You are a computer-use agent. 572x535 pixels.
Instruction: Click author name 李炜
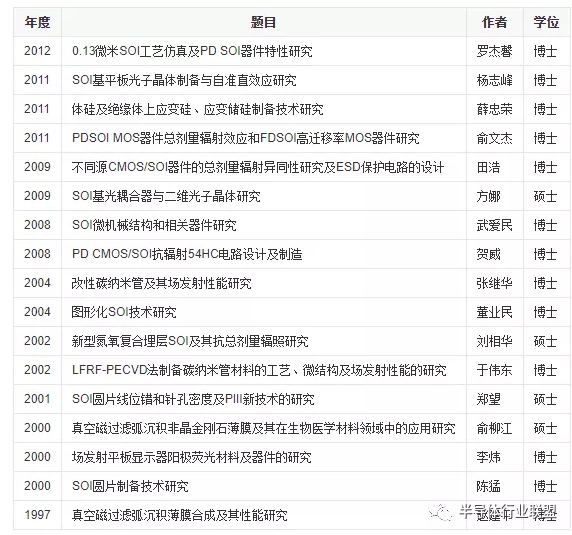488,457
